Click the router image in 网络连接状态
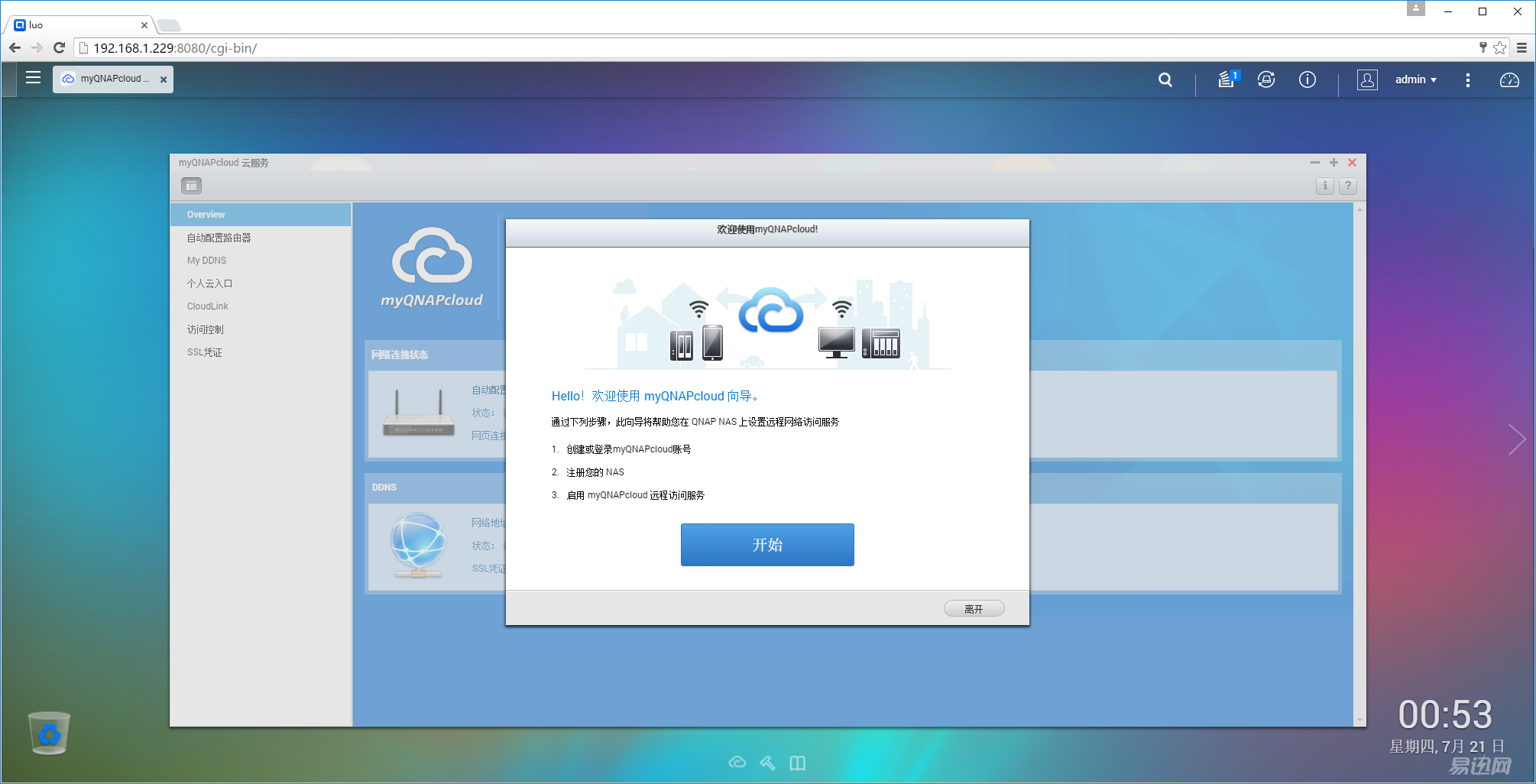 [x=418, y=413]
